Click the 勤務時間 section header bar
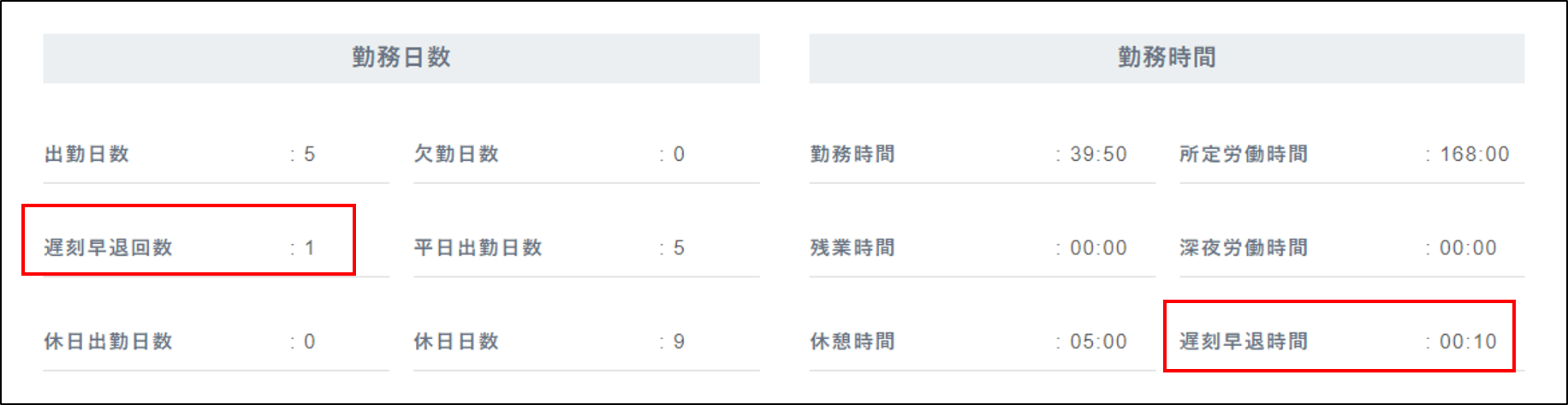1568x405 pixels. [1167, 57]
